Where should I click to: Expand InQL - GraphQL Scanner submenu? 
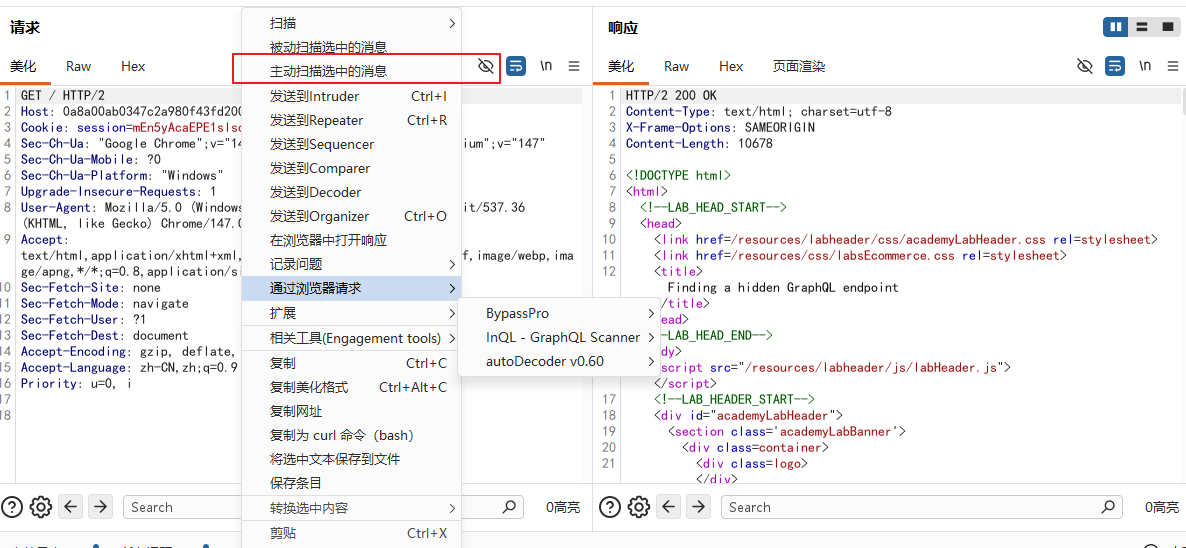571,337
